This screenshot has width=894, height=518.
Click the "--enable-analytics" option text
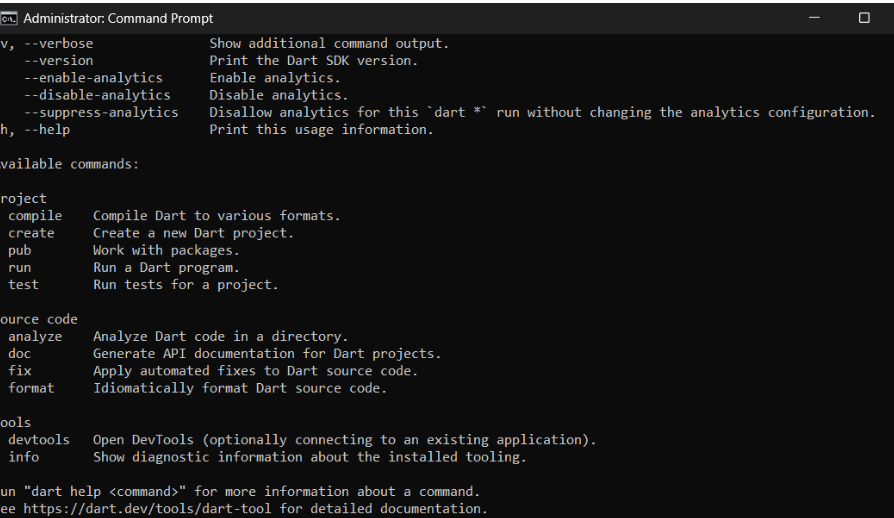click(93, 78)
